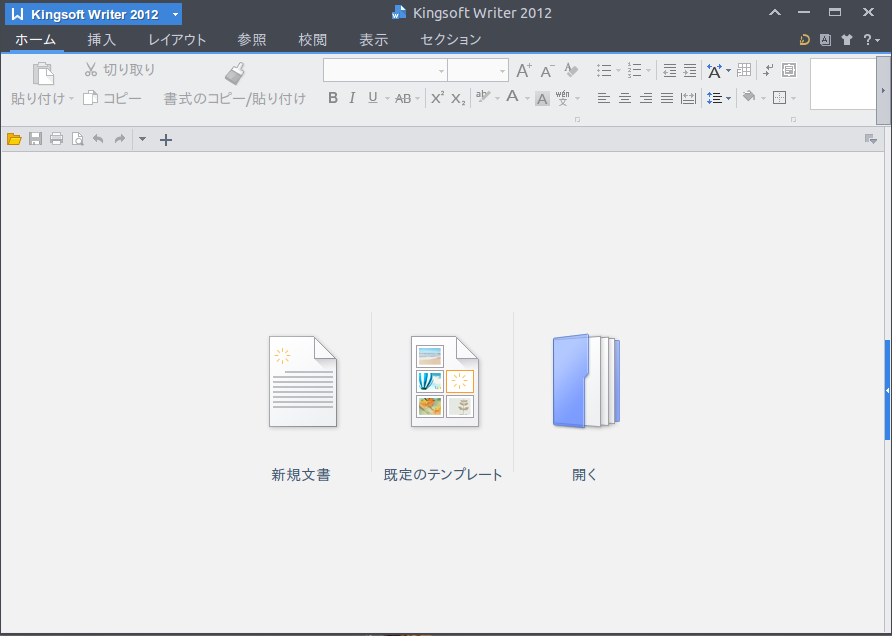Screen dimensions: 892x636
Task: Expand the numbering list dropdown arrow
Action: pyautogui.click(x=649, y=71)
